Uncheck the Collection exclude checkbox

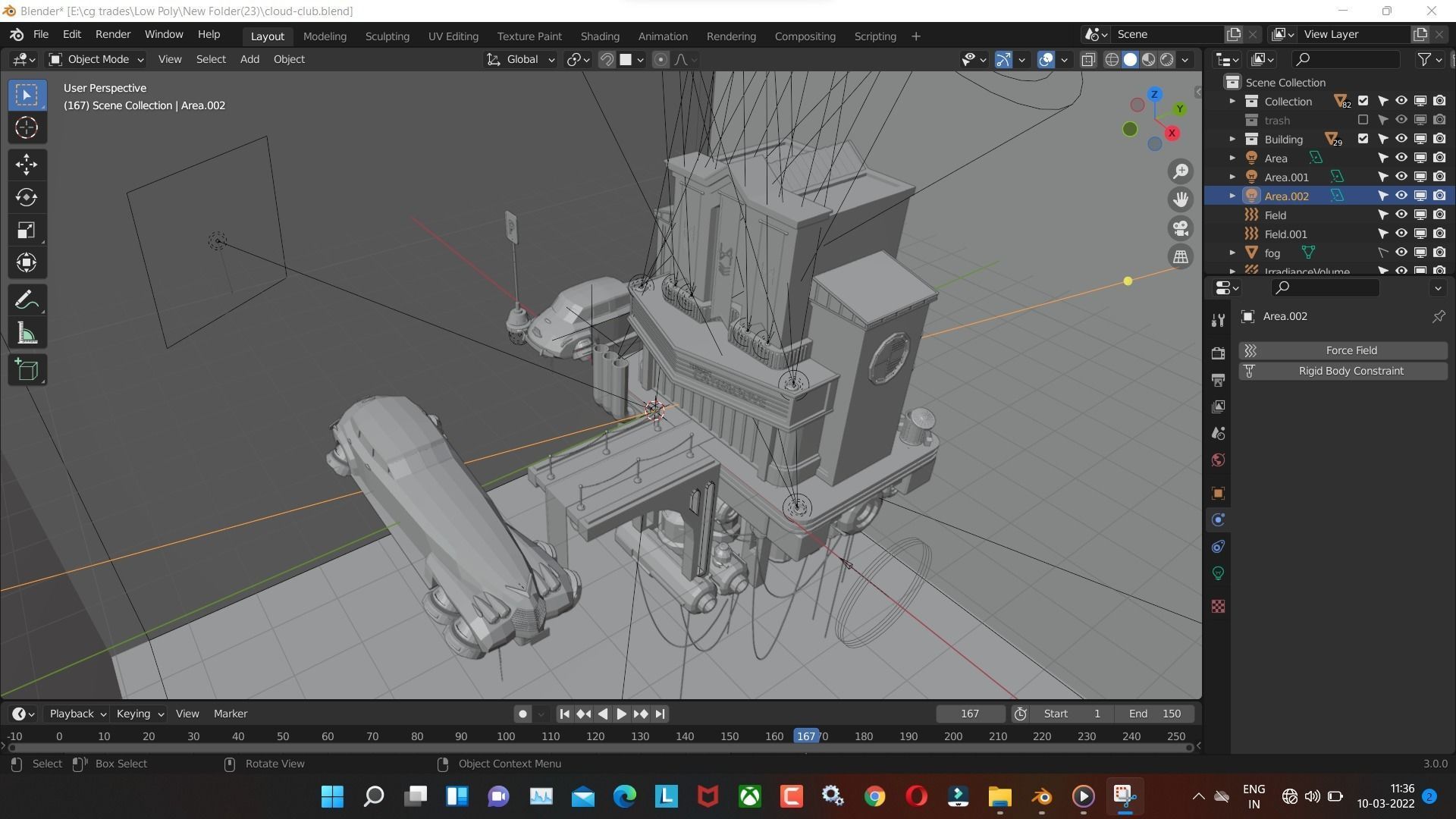(x=1363, y=102)
